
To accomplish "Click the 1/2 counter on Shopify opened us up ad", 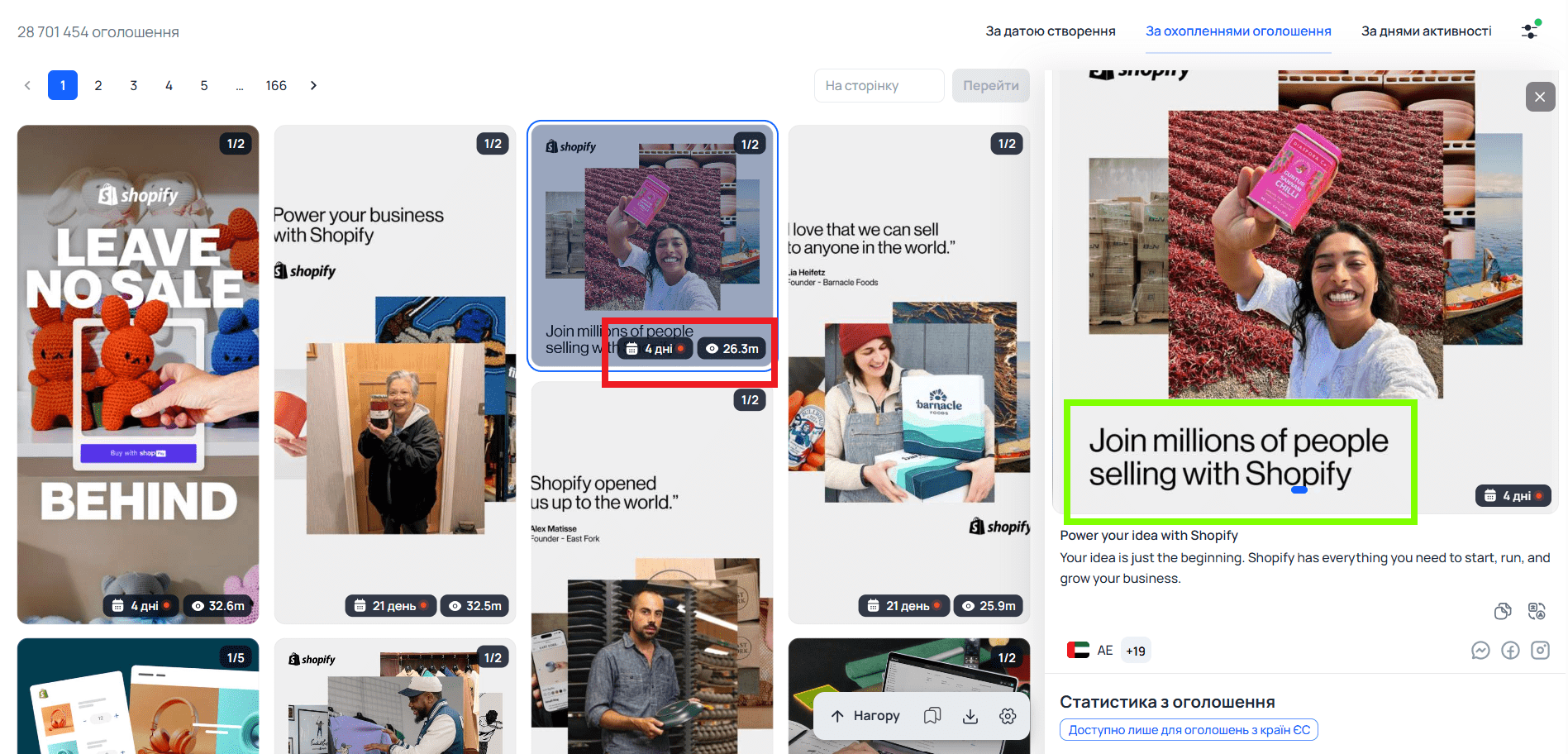I will [750, 400].
